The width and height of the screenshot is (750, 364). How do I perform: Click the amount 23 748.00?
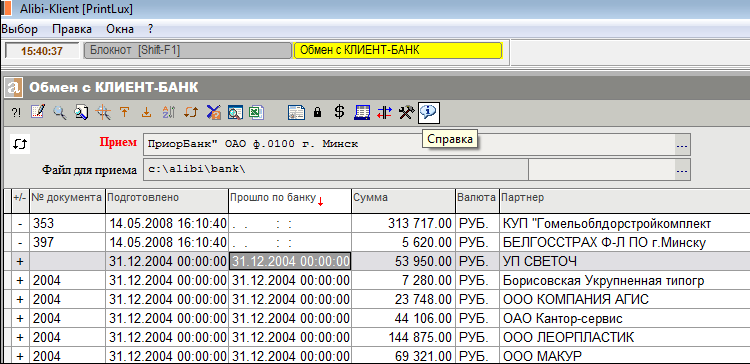coord(424,299)
